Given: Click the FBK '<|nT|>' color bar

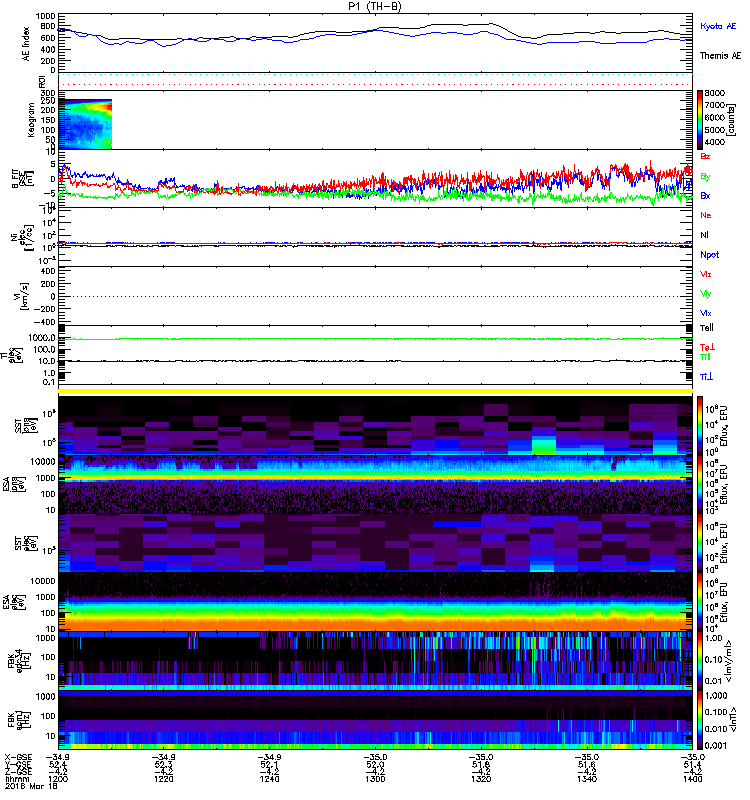Looking at the screenshot, I should 700,720.
